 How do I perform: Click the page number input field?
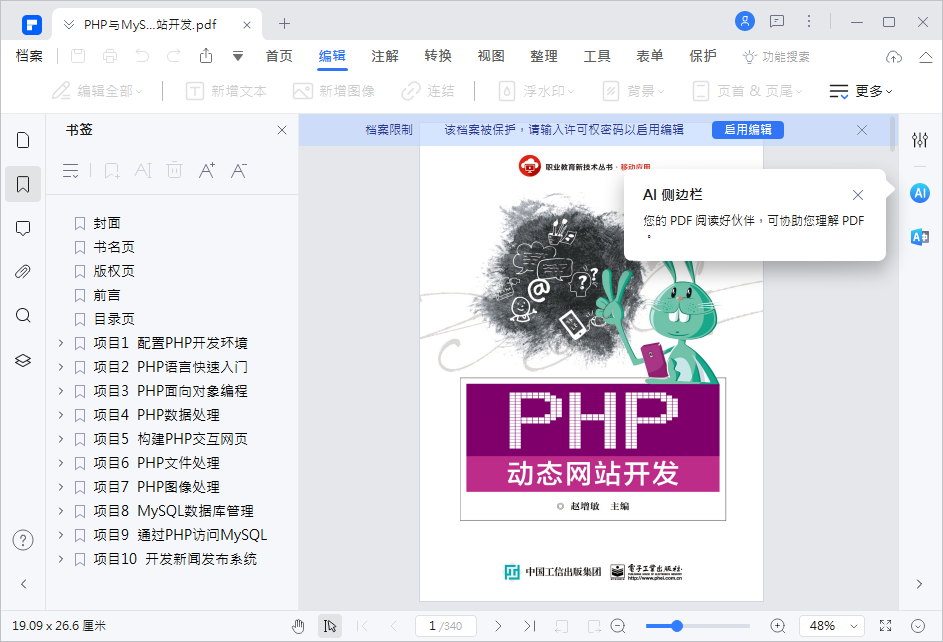click(x=446, y=626)
